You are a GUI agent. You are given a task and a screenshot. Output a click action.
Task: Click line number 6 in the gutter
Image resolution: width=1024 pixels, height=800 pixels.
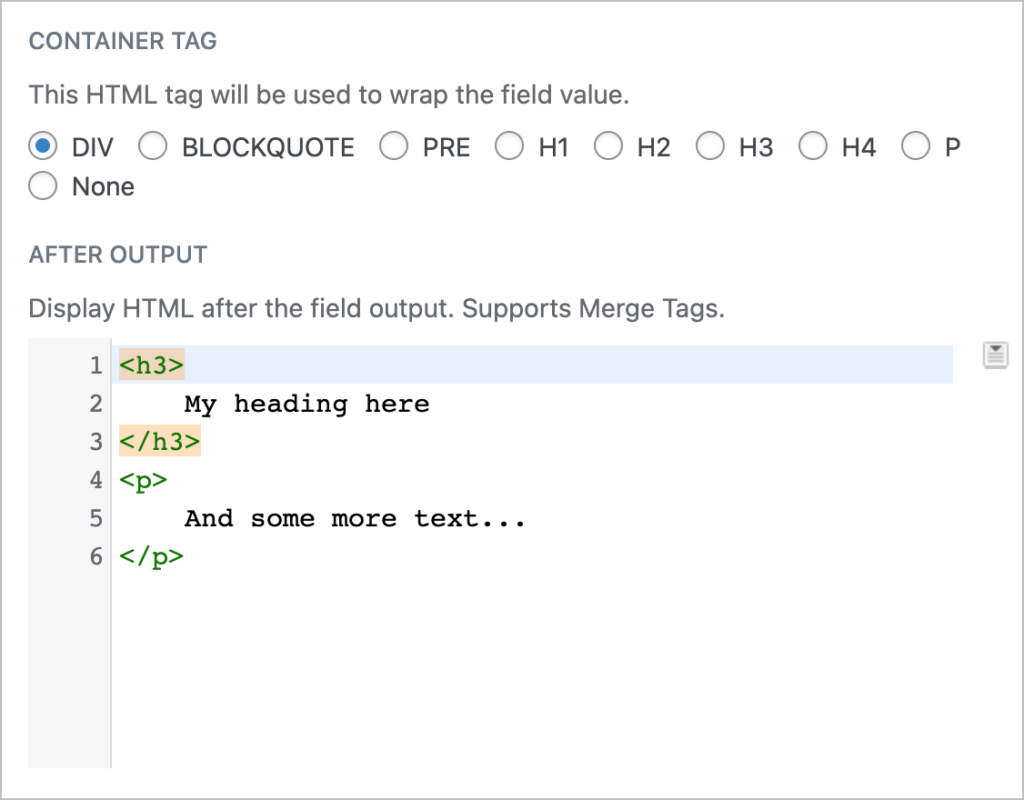point(96,557)
